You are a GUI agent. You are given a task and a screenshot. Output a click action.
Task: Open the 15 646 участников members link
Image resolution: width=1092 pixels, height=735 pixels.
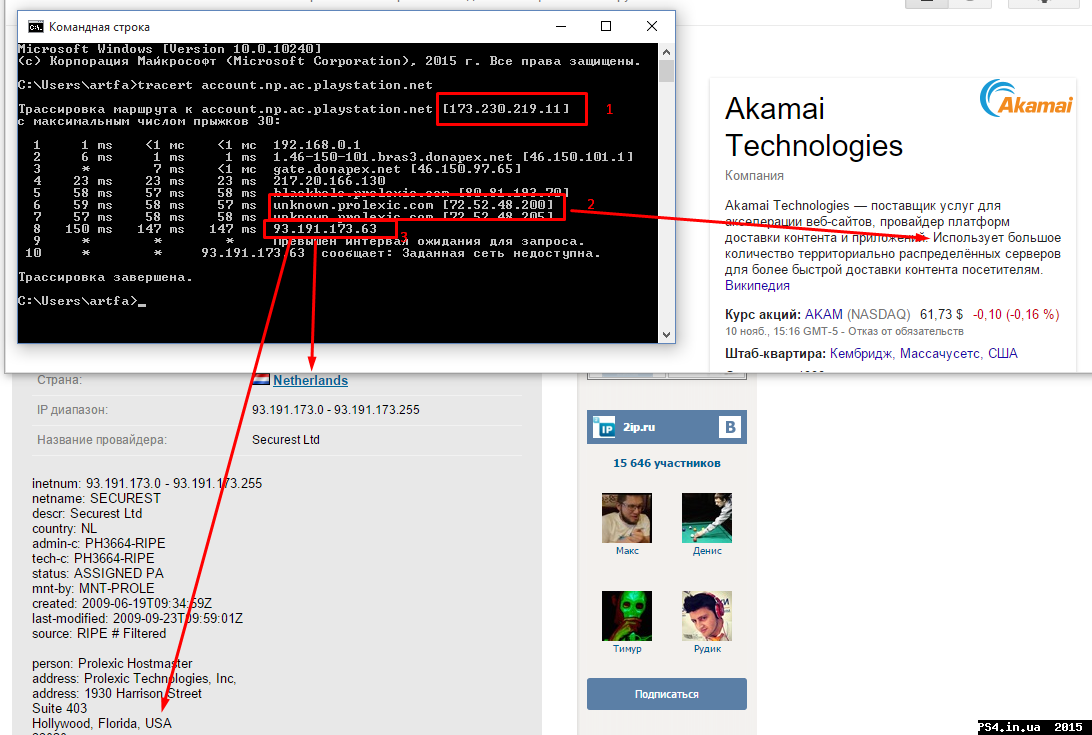(666, 463)
